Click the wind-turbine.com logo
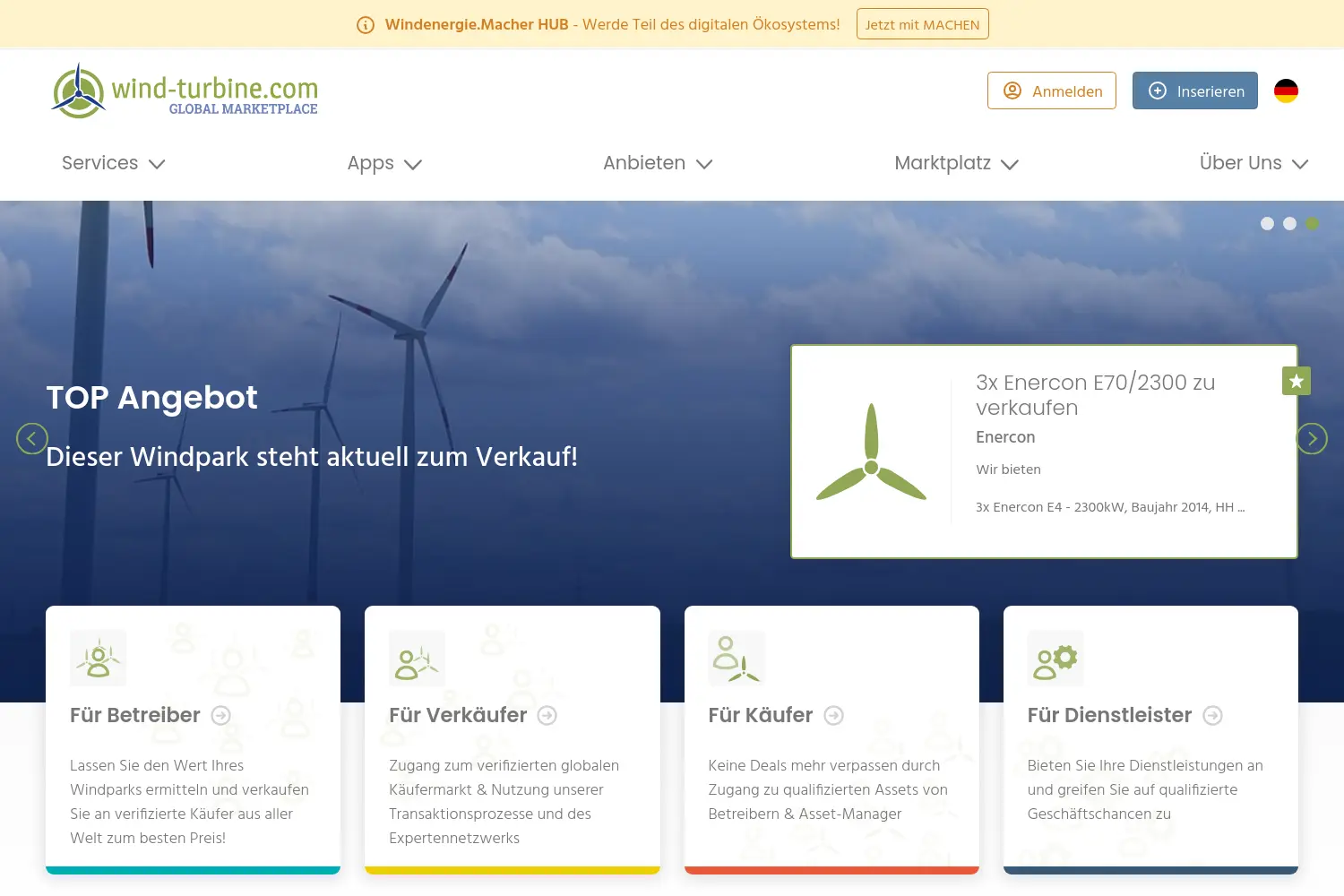This screenshot has width=1344, height=896. [x=185, y=90]
